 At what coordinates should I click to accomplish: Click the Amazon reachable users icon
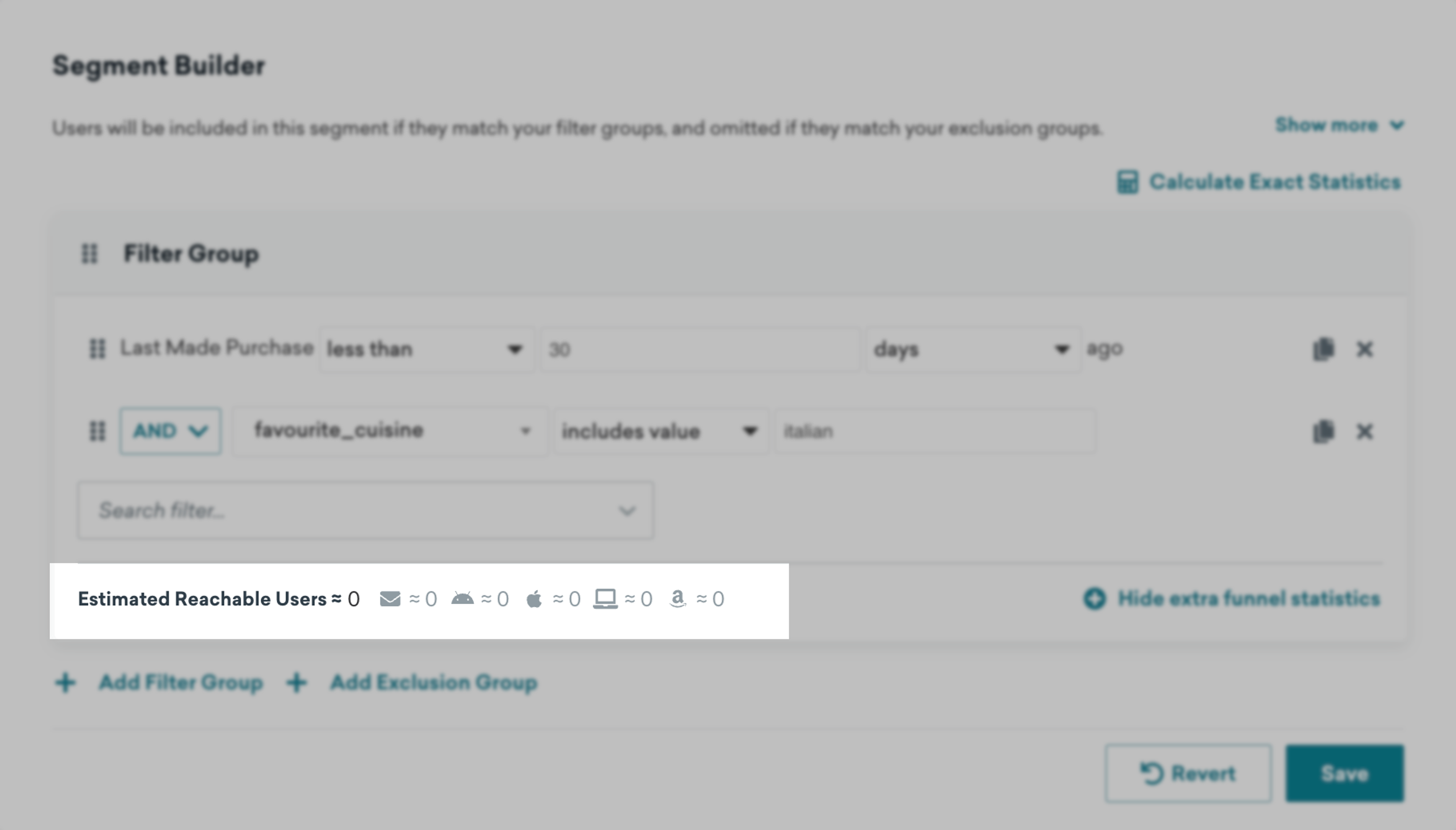678,599
